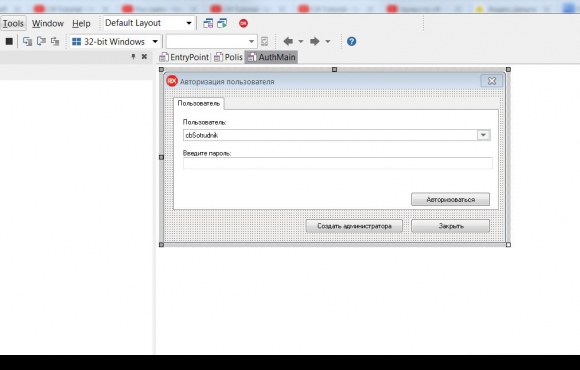Image resolution: width=580 pixels, height=370 pixels.
Task: Close the left docked panel
Action: pos(144,57)
